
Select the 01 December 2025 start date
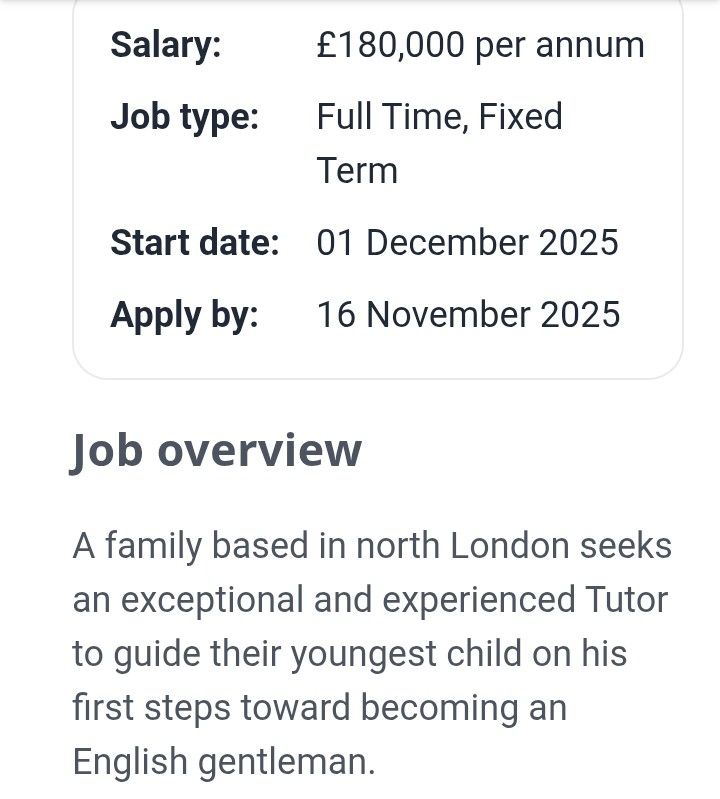(467, 243)
